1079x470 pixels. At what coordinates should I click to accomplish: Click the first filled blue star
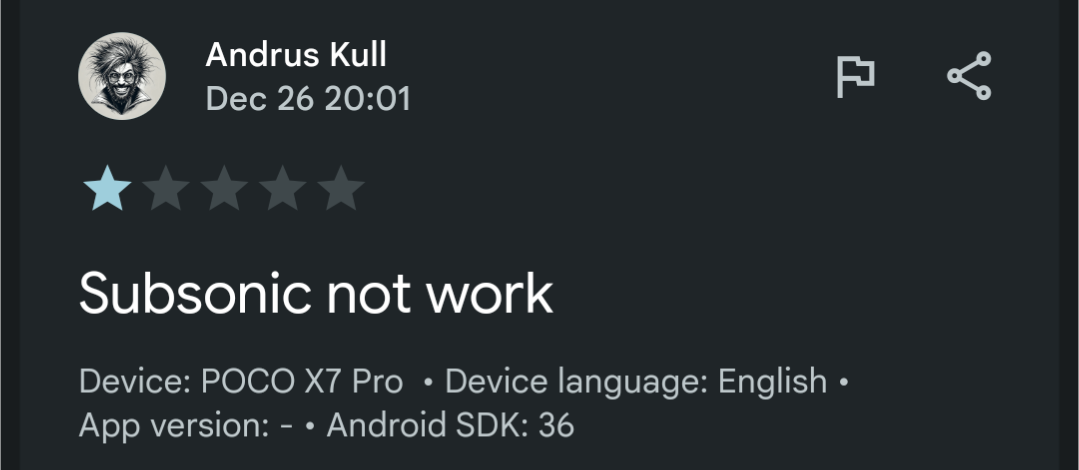[106, 189]
